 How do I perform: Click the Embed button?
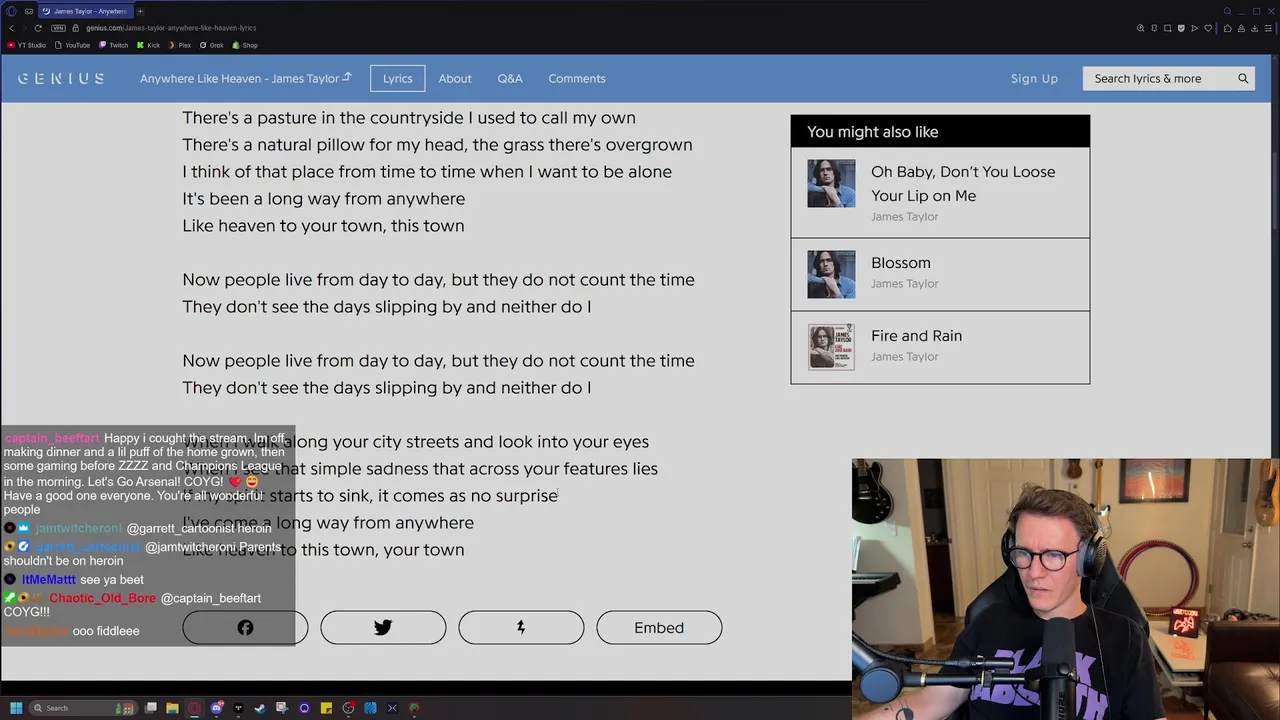click(659, 627)
